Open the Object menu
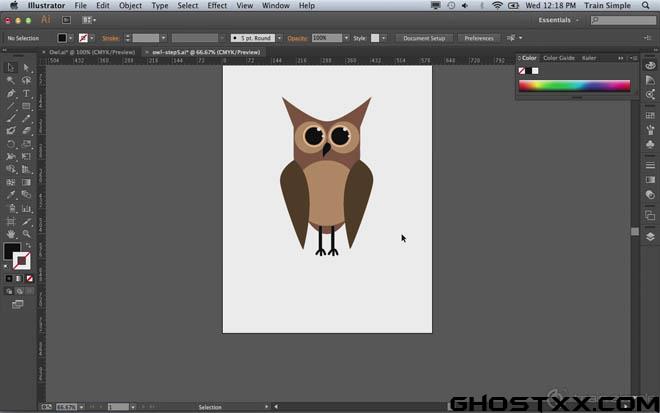This screenshot has height=413, width=660. [130, 5]
